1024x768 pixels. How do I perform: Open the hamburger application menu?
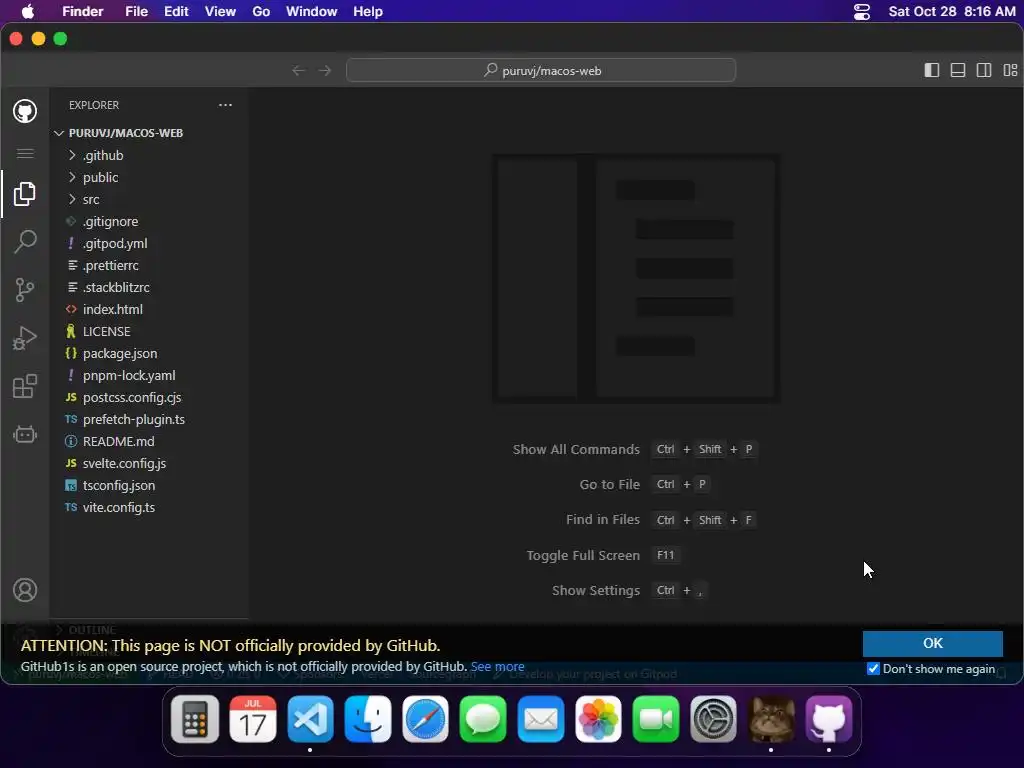coord(25,153)
